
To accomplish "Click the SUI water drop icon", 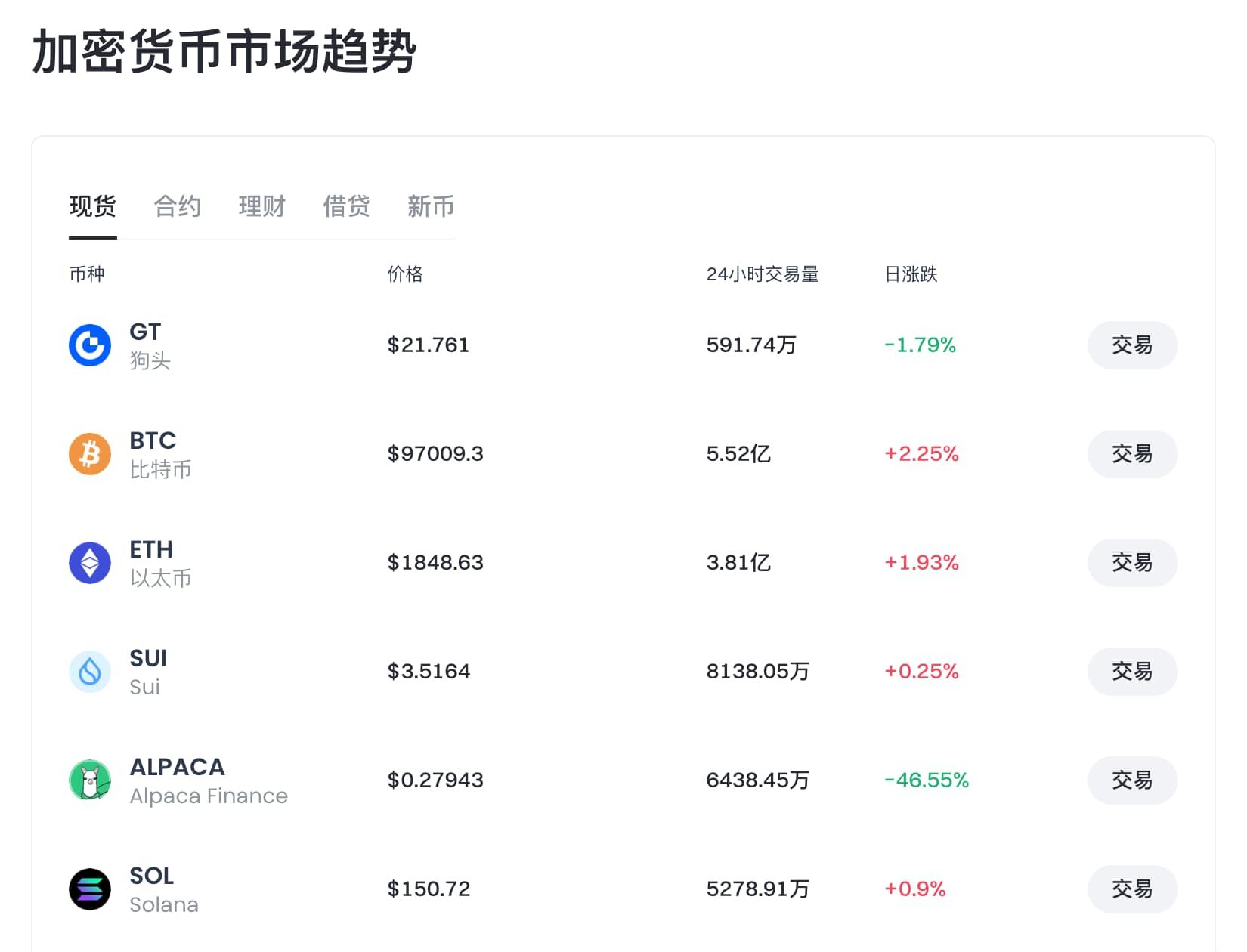I will tap(90, 672).
